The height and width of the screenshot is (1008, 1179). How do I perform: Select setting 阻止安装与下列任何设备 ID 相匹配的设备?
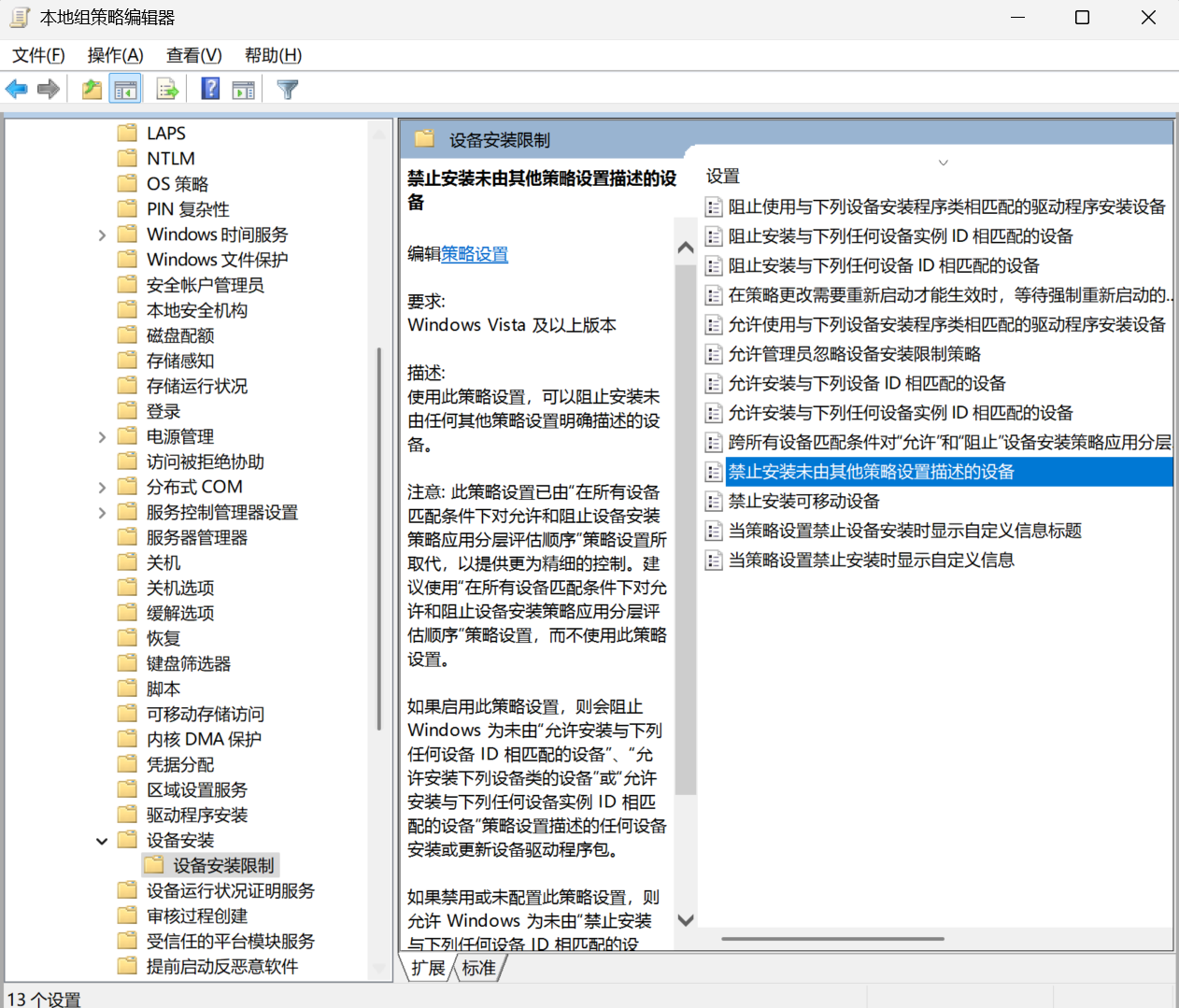click(884, 266)
